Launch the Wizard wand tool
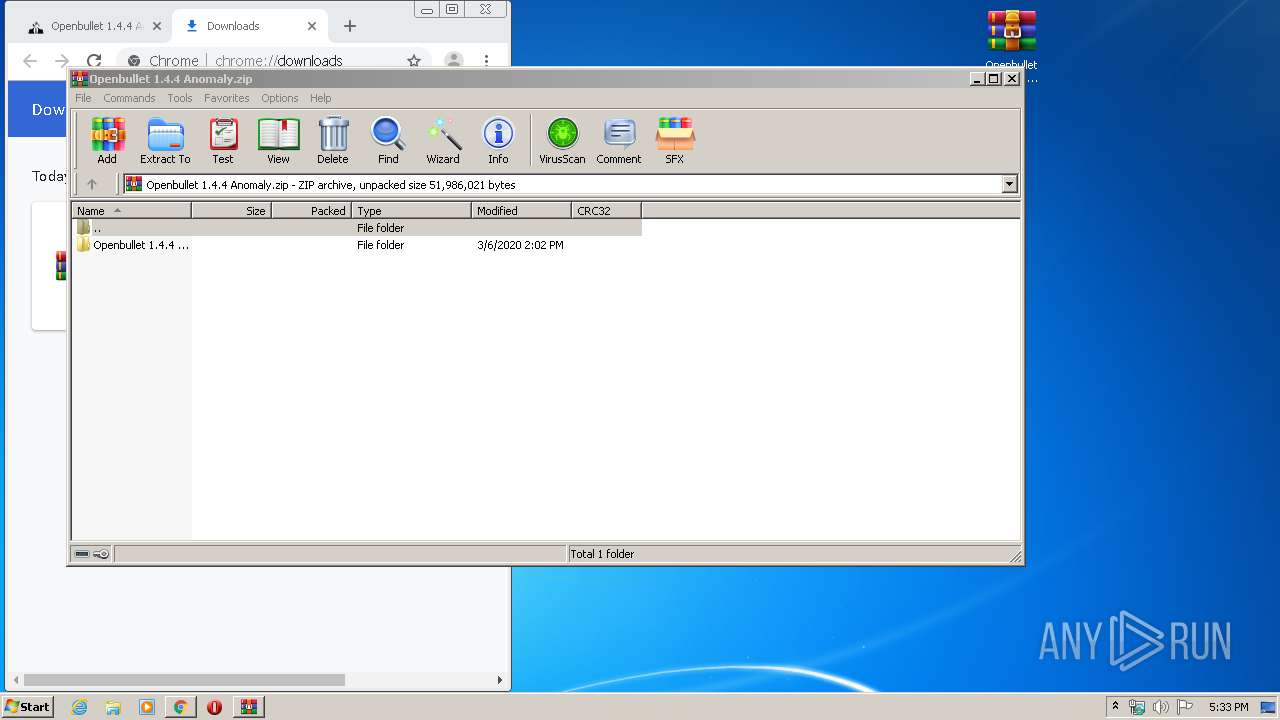 point(443,140)
